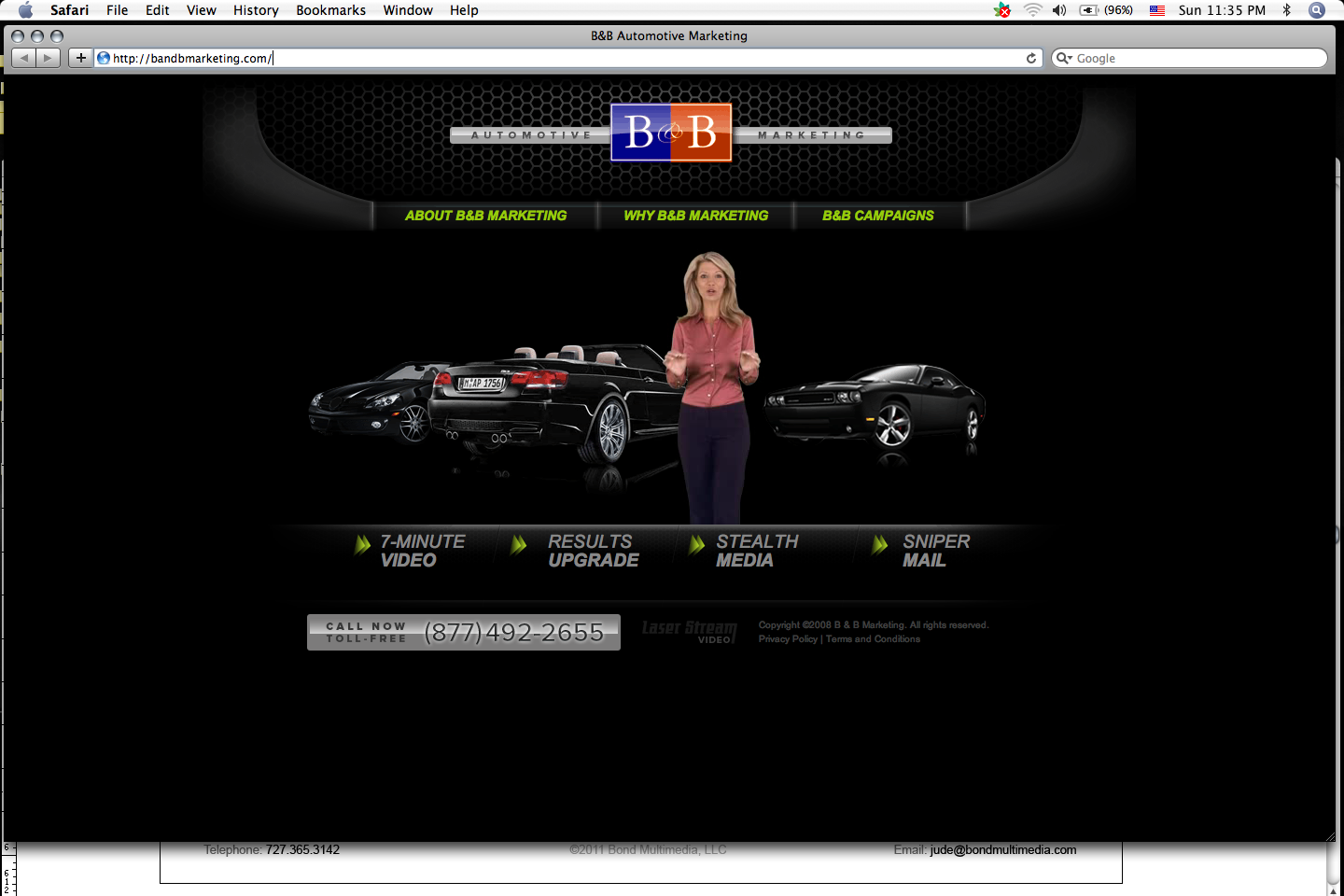Click green arrow beside 7-Minute Video
Image resolution: width=1344 pixels, height=896 pixels.
tap(362, 545)
